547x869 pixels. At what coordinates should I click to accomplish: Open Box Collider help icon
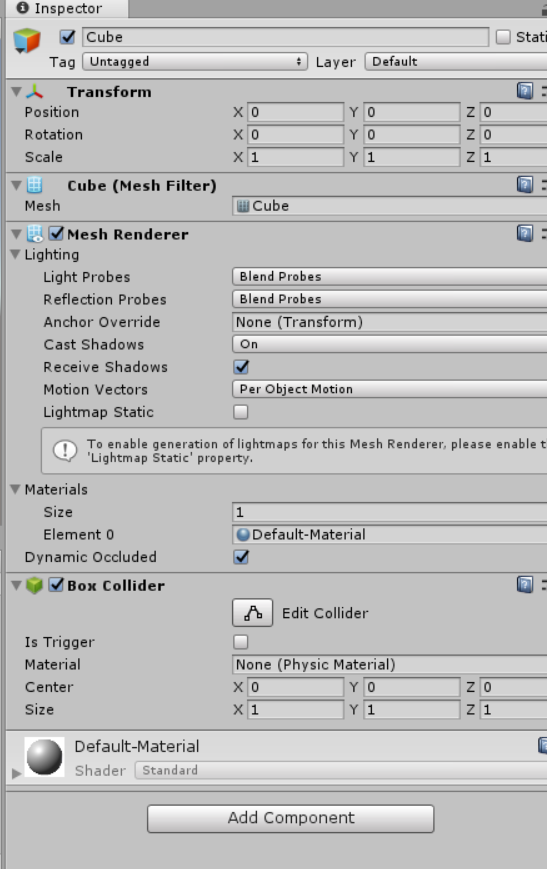click(x=524, y=584)
